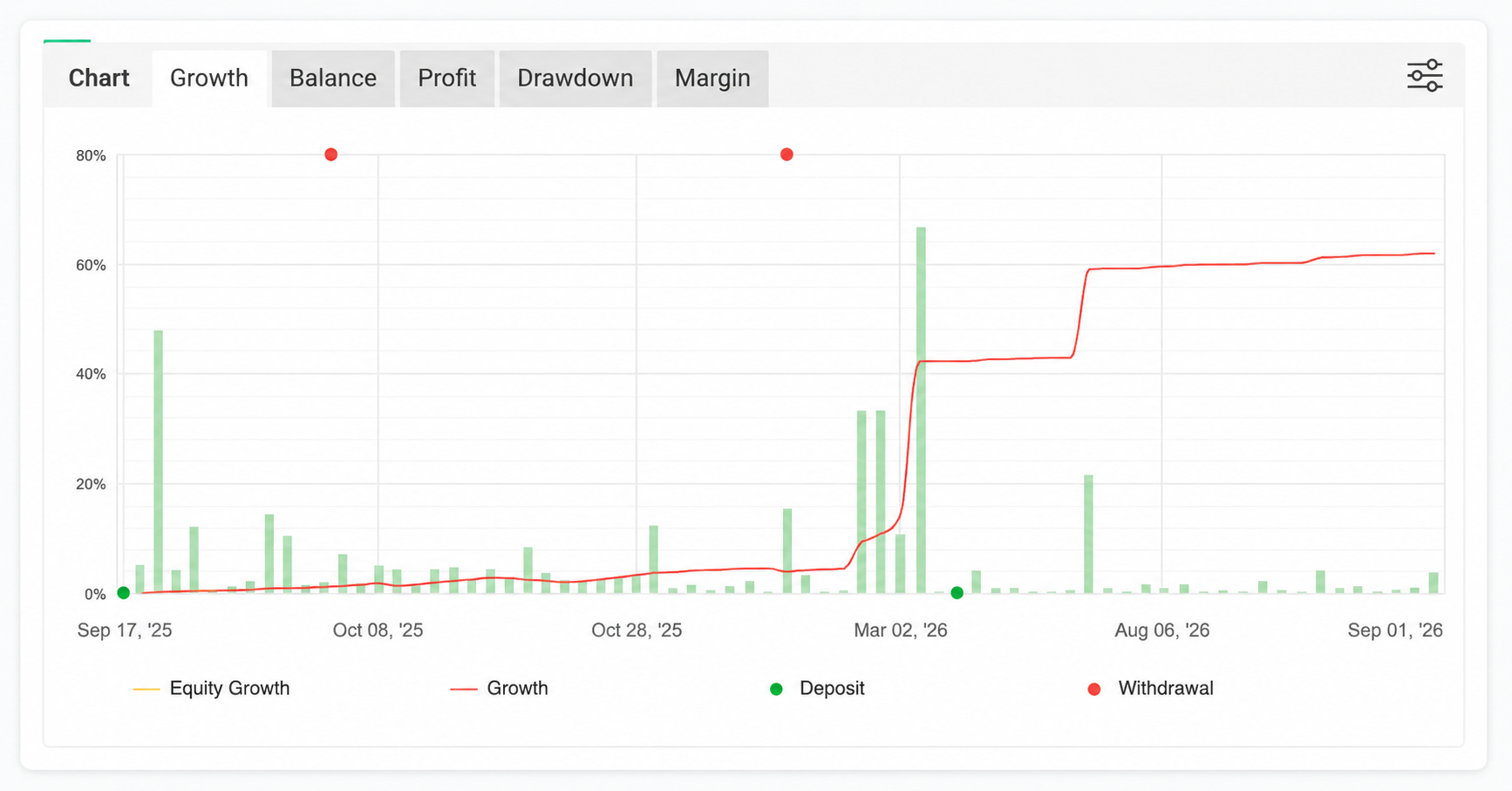Viewport: 1512px width, 791px height.
Task: Open the Profit tab
Action: [x=446, y=78]
